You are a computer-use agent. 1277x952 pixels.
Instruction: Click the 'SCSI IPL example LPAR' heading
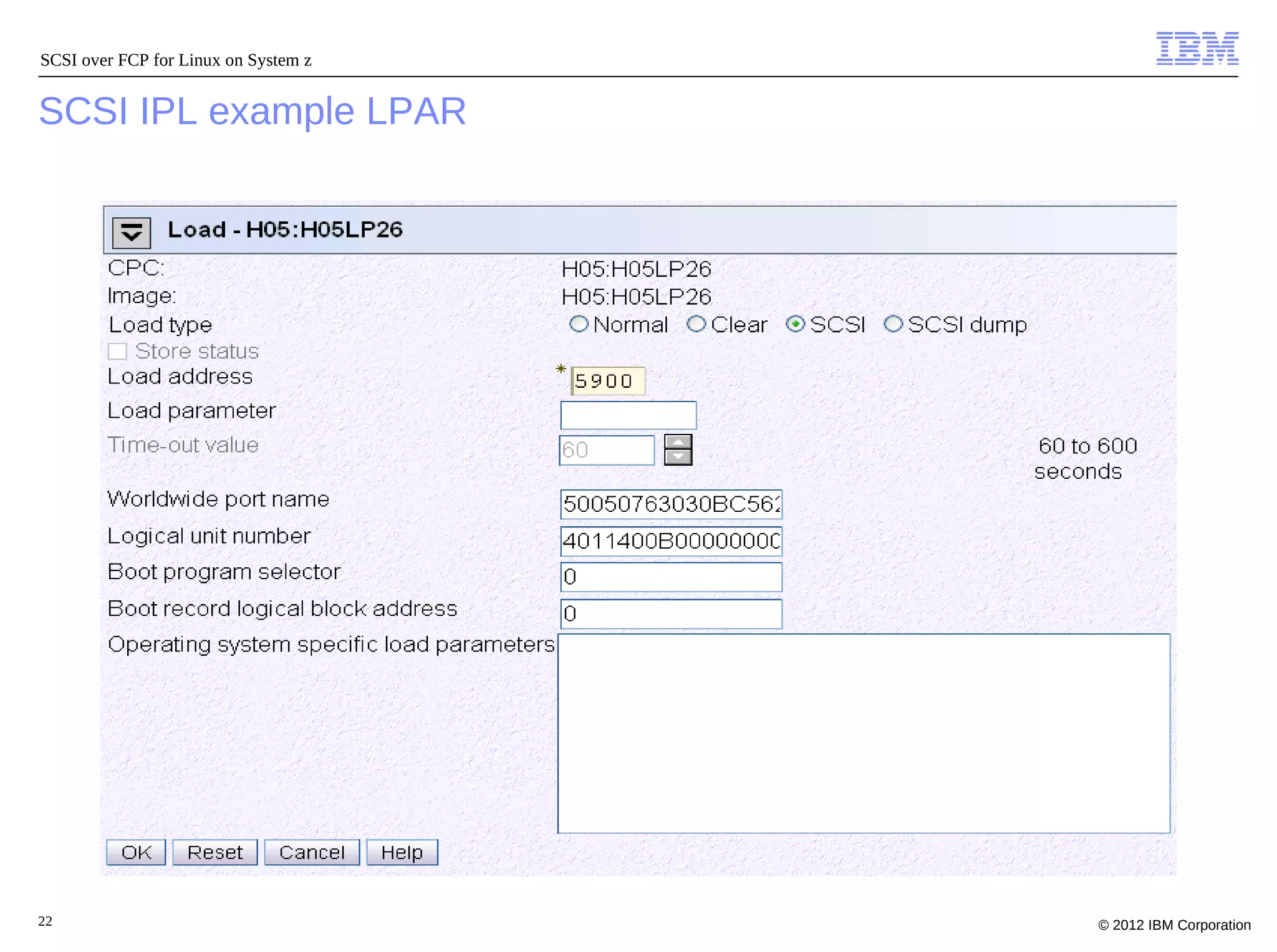[253, 112]
